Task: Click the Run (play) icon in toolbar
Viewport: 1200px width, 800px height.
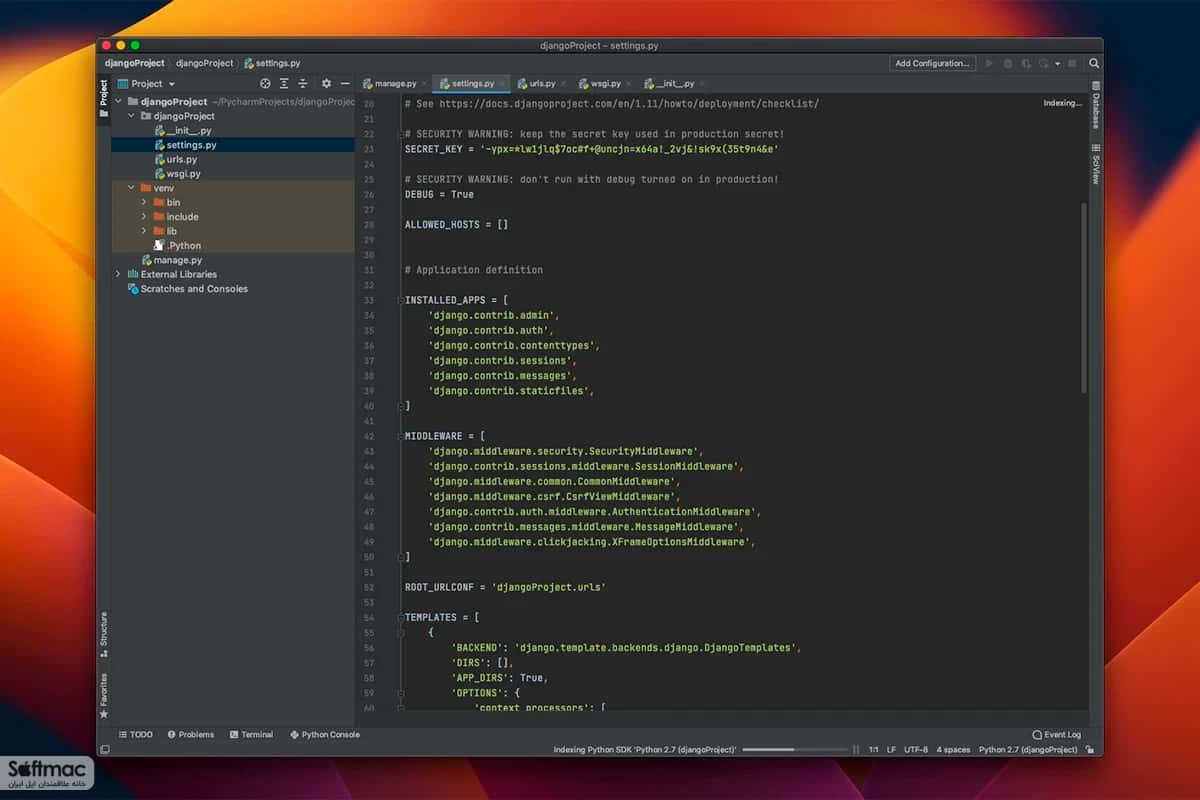Action: (990, 63)
